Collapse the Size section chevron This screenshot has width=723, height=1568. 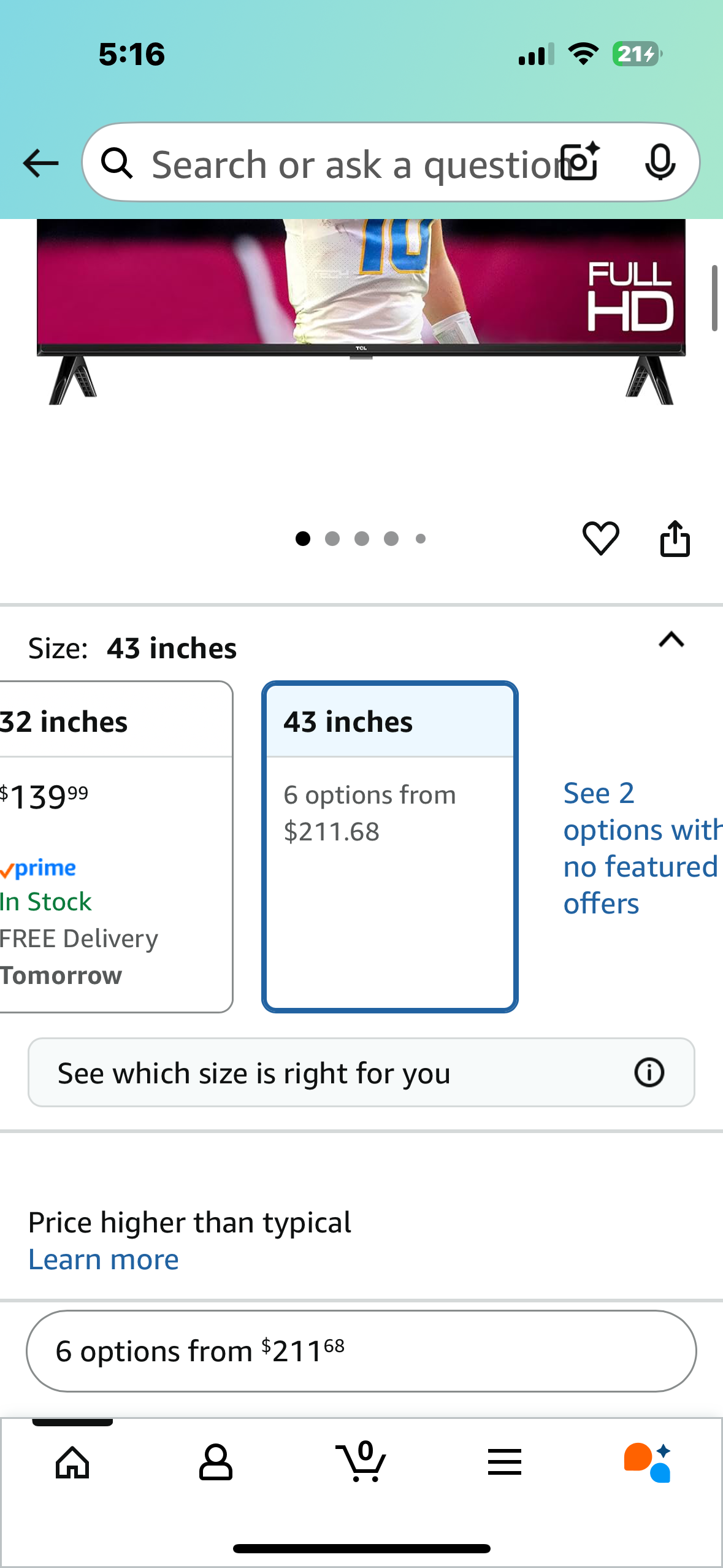pos(671,640)
